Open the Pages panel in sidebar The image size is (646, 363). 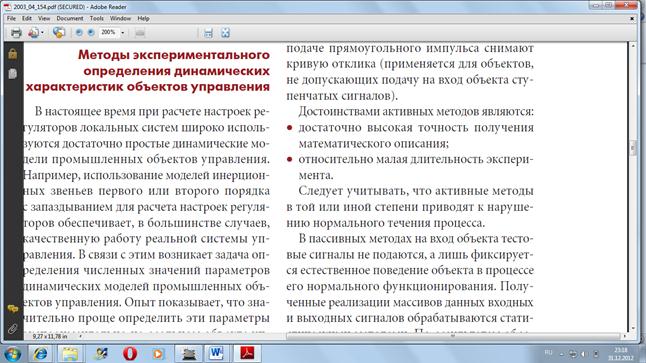[x=13, y=74]
